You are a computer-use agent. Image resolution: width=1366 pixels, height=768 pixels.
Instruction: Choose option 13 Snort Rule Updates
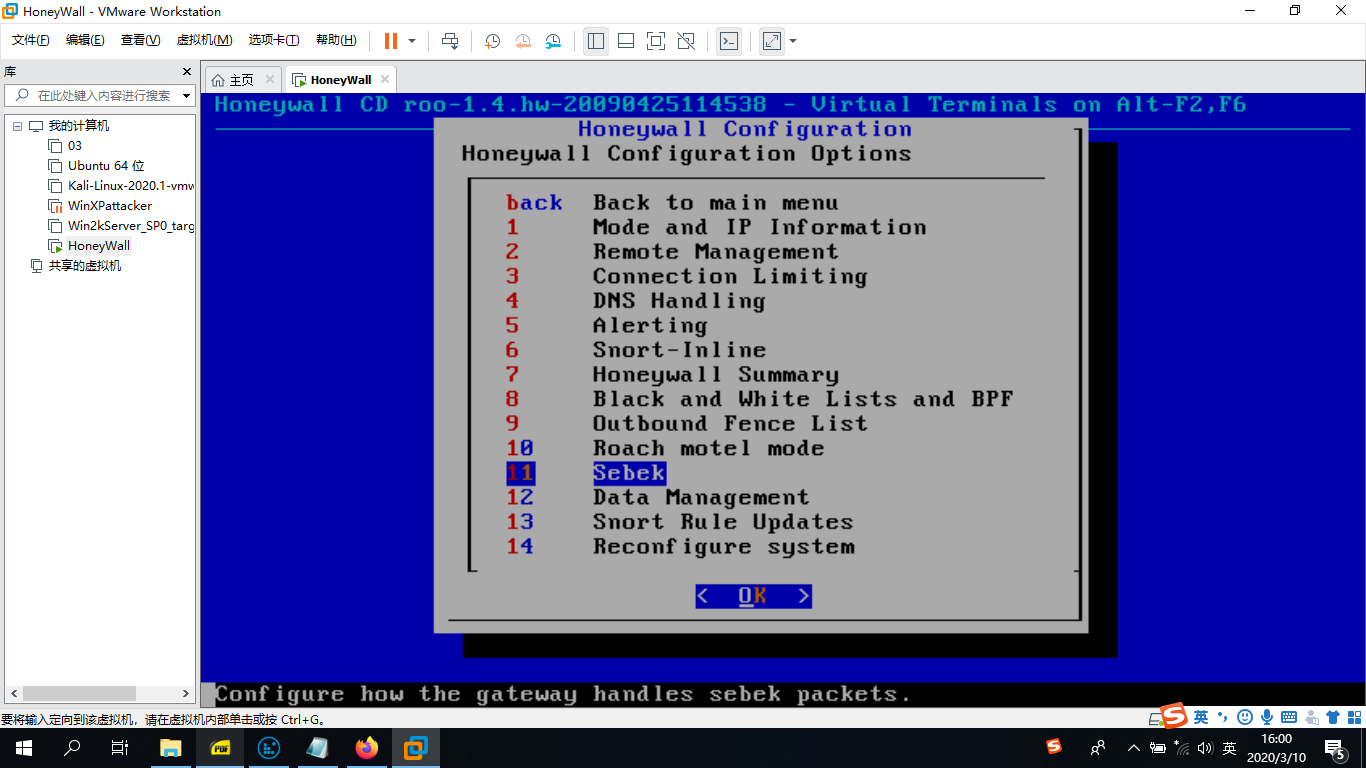coord(679,522)
